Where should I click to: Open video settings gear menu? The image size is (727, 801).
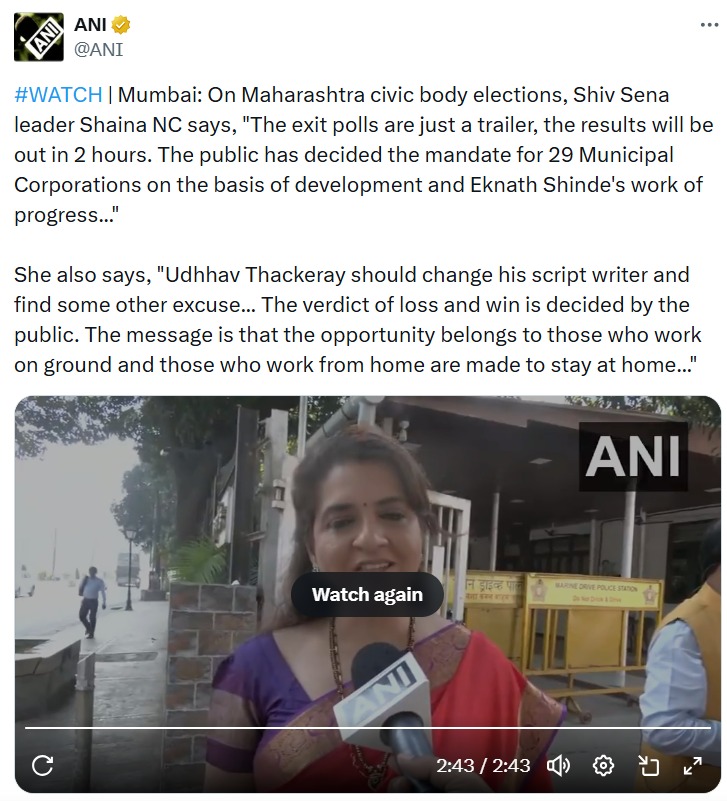(x=603, y=765)
